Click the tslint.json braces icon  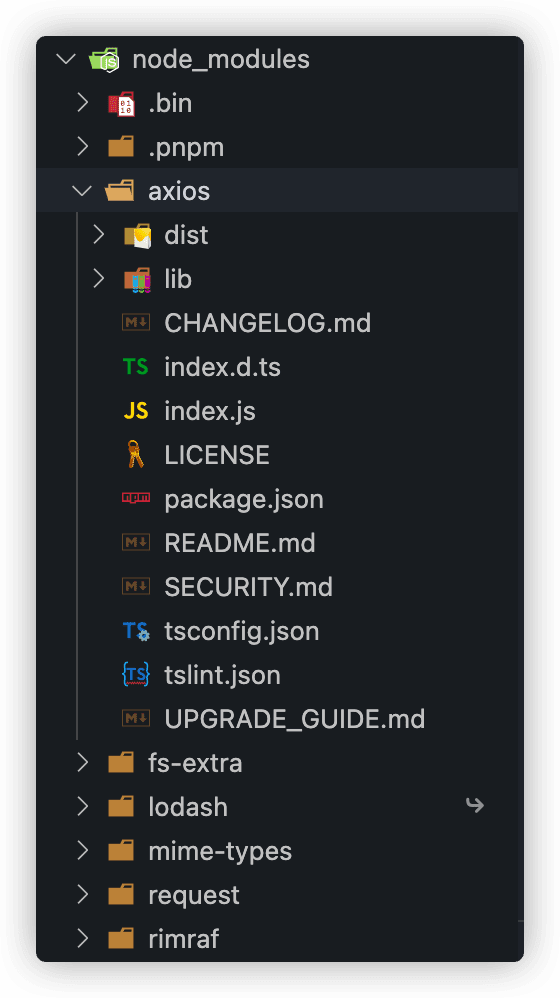pos(136,675)
